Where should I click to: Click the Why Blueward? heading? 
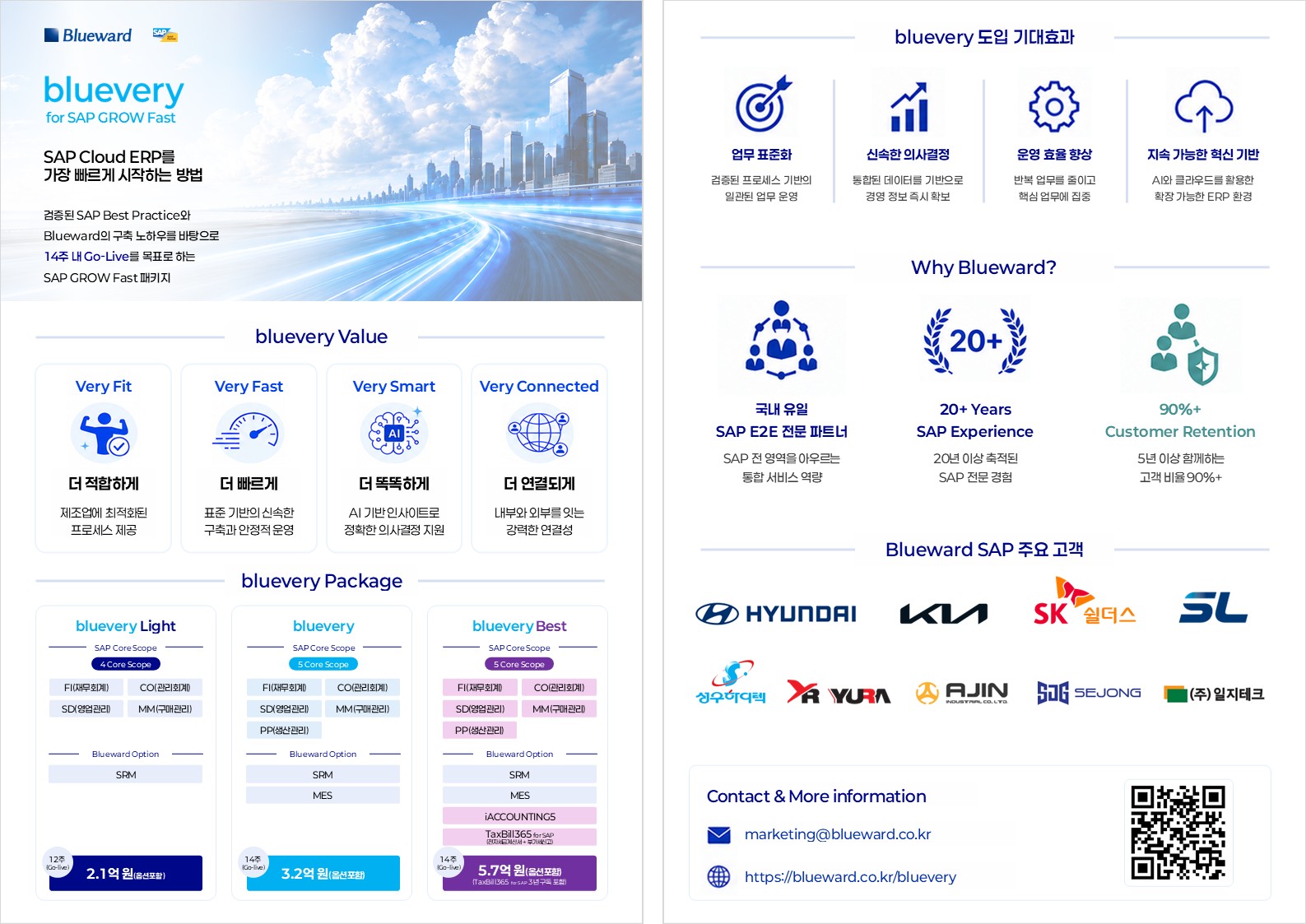click(x=984, y=267)
